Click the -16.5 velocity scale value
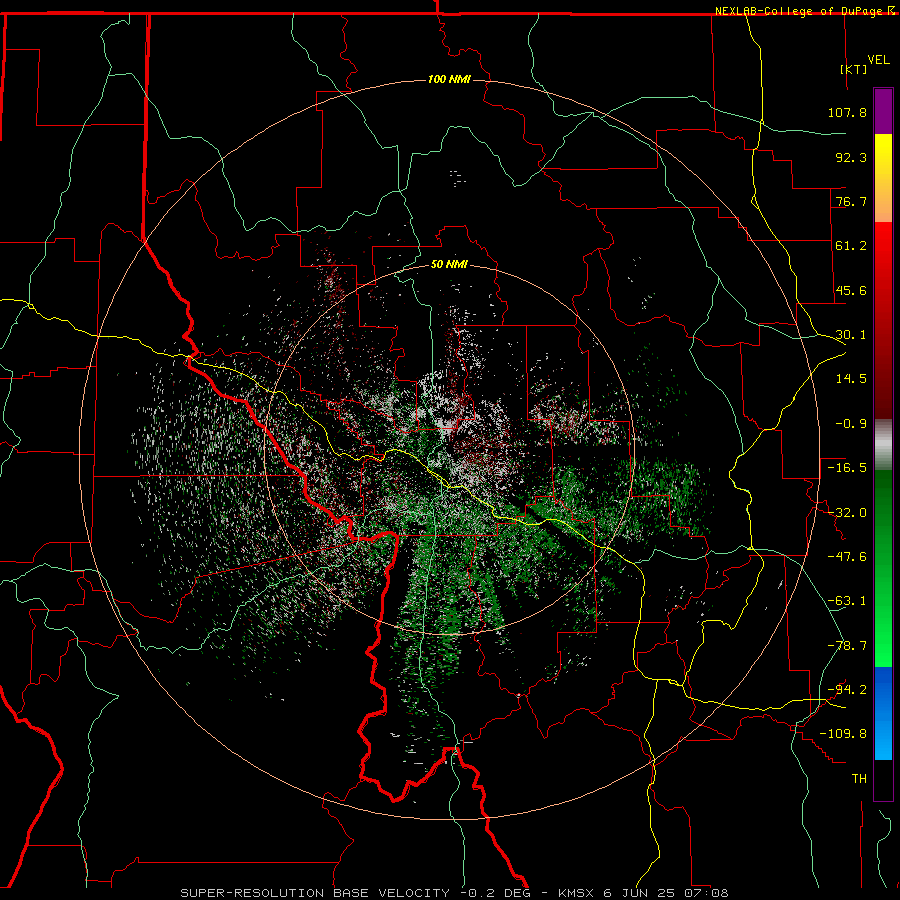900x900 pixels. [847, 468]
